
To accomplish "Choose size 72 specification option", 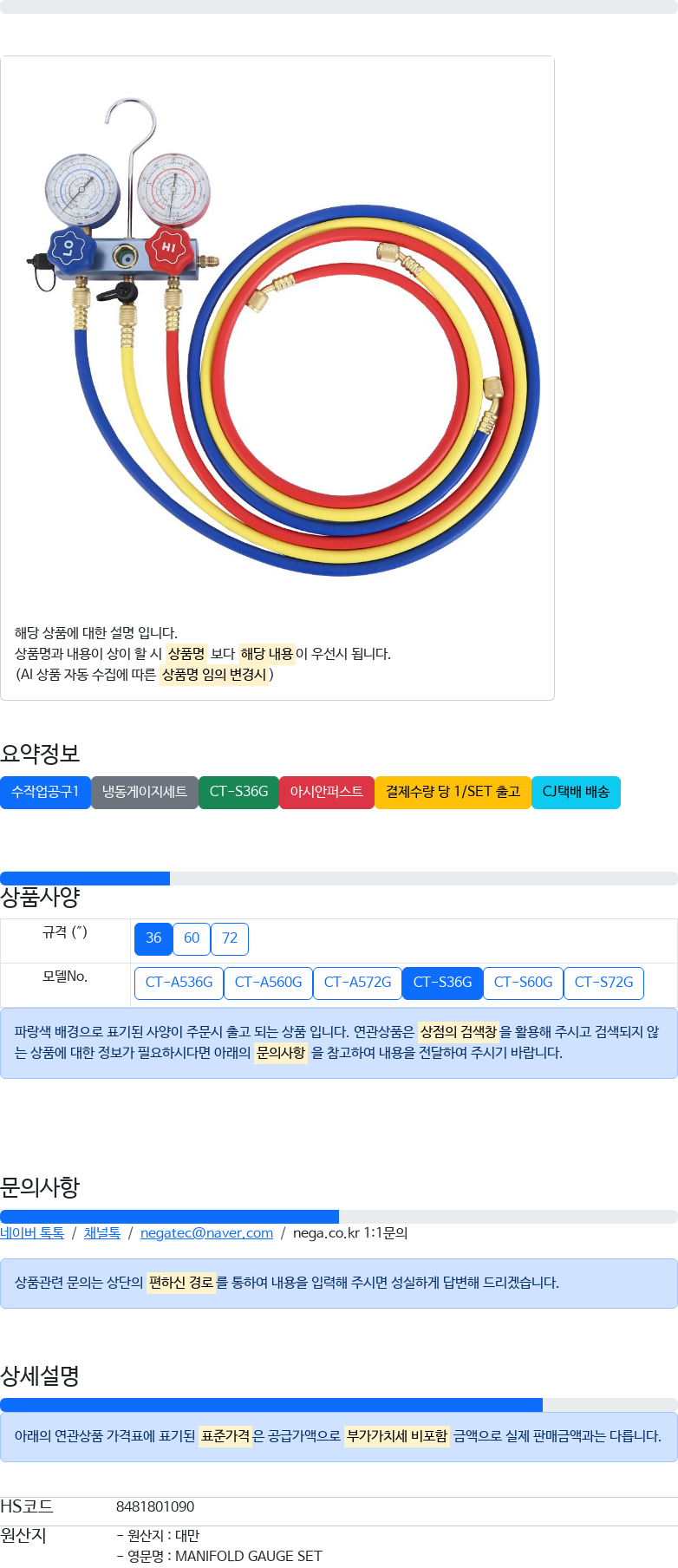I will point(230,938).
